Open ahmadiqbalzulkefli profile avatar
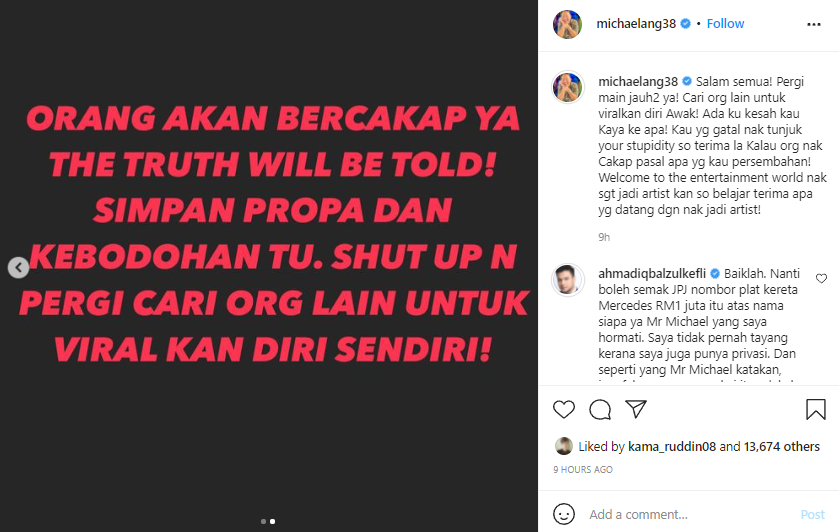The image size is (839, 532). click(567, 279)
